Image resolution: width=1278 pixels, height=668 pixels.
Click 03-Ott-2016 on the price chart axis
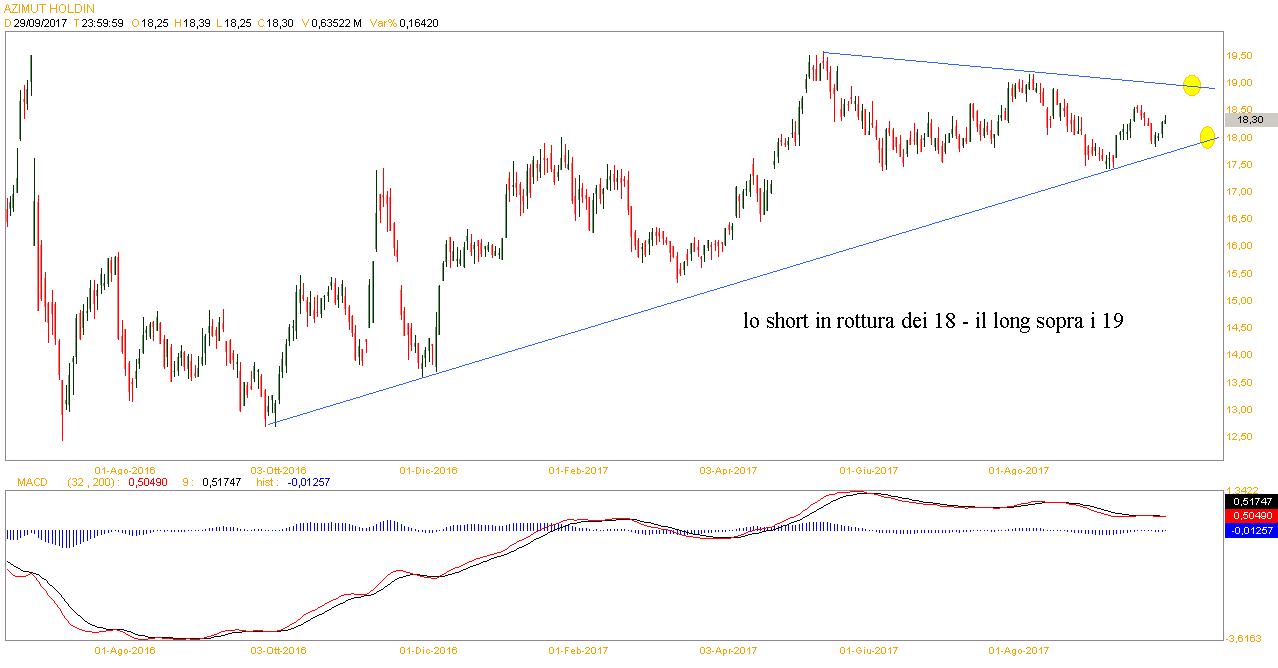tap(277, 468)
